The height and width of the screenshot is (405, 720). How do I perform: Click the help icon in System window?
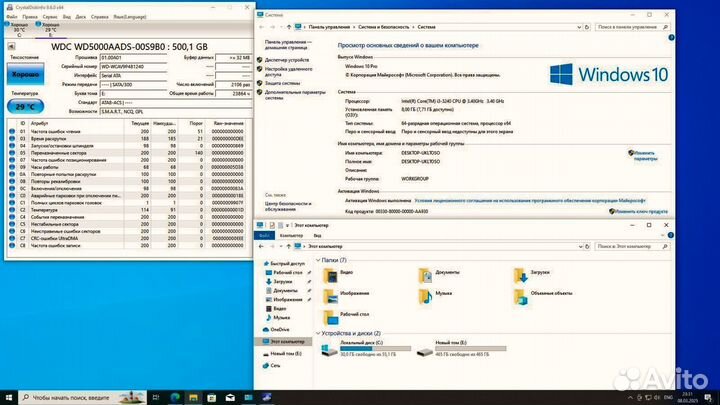[x=671, y=38]
